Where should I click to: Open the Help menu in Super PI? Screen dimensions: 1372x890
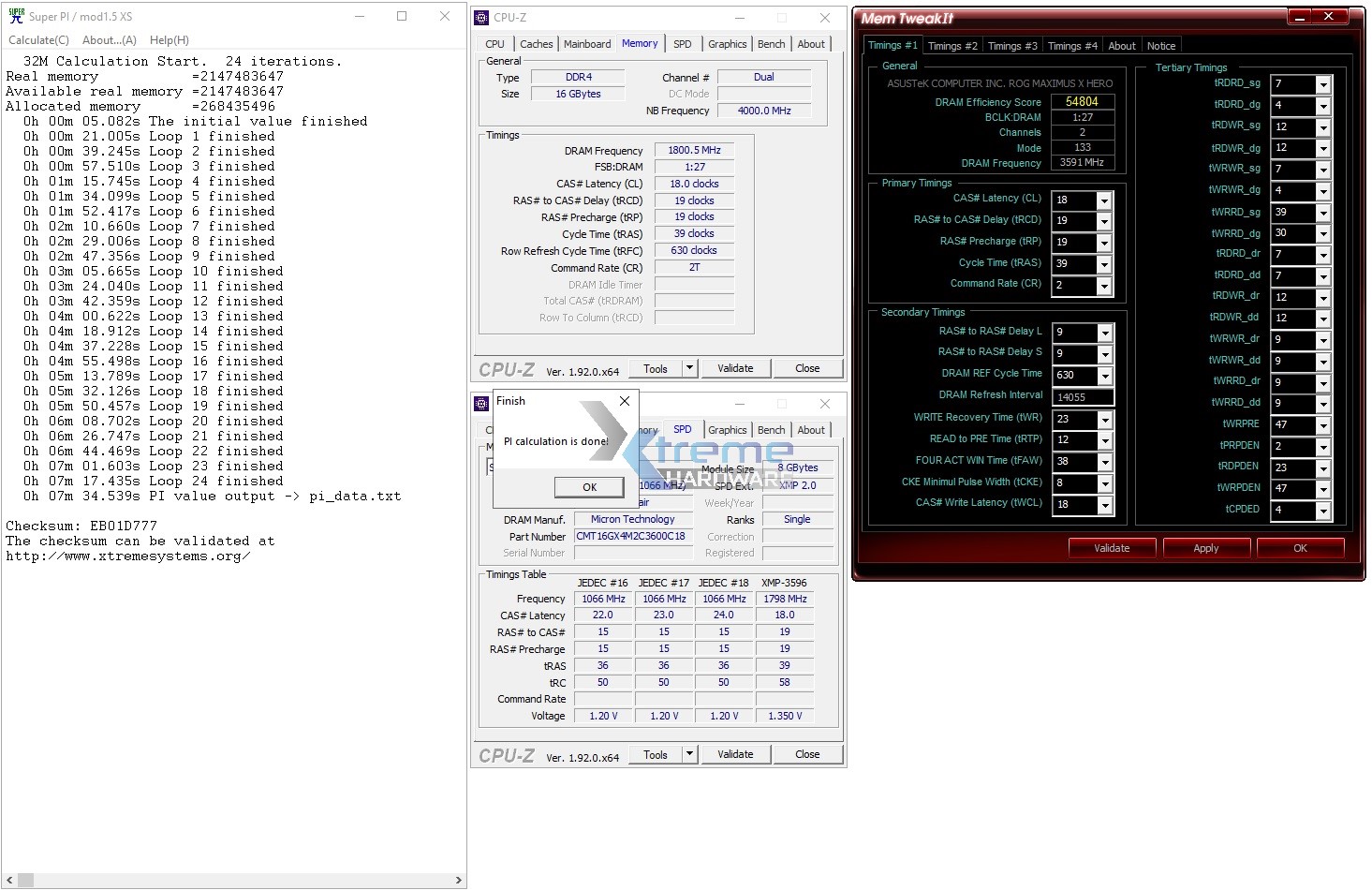click(x=169, y=39)
